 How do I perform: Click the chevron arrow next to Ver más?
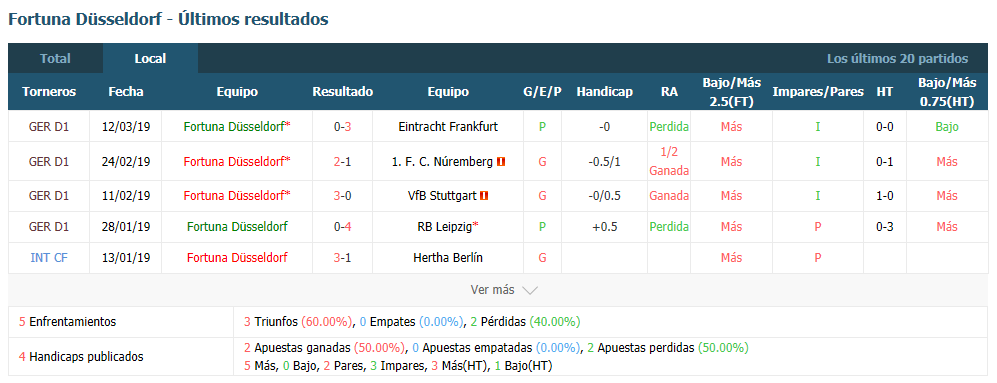(x=530, y=290)
